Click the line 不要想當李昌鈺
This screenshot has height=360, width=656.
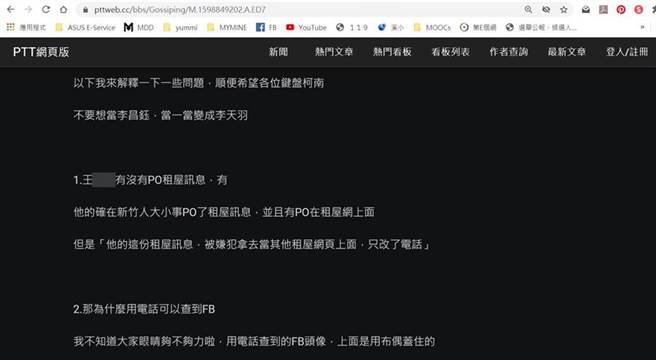coord(161,115)
